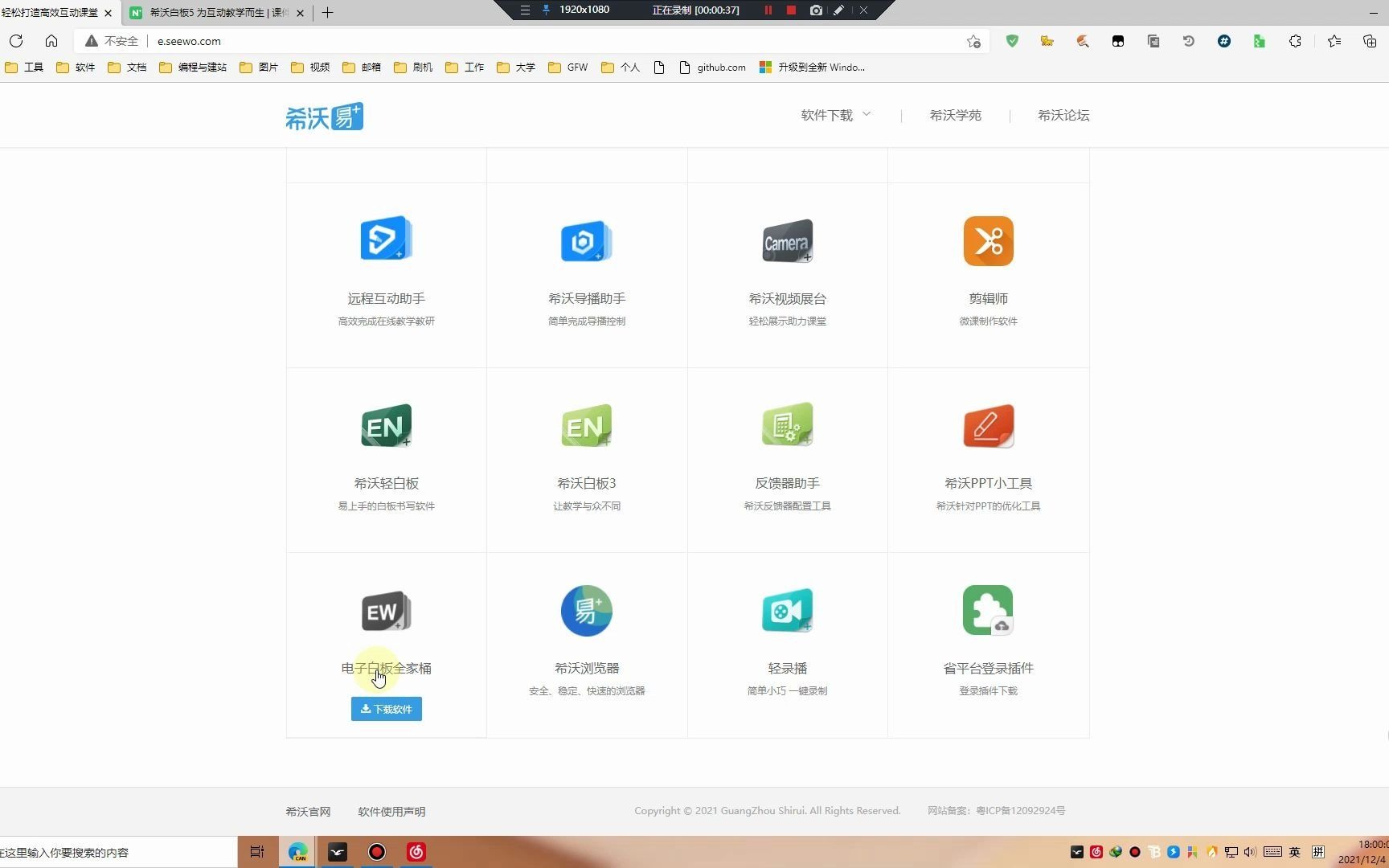Take a screenshot with recorder camera icon
Screen dimensions: 1389x868
coord(816,10)
